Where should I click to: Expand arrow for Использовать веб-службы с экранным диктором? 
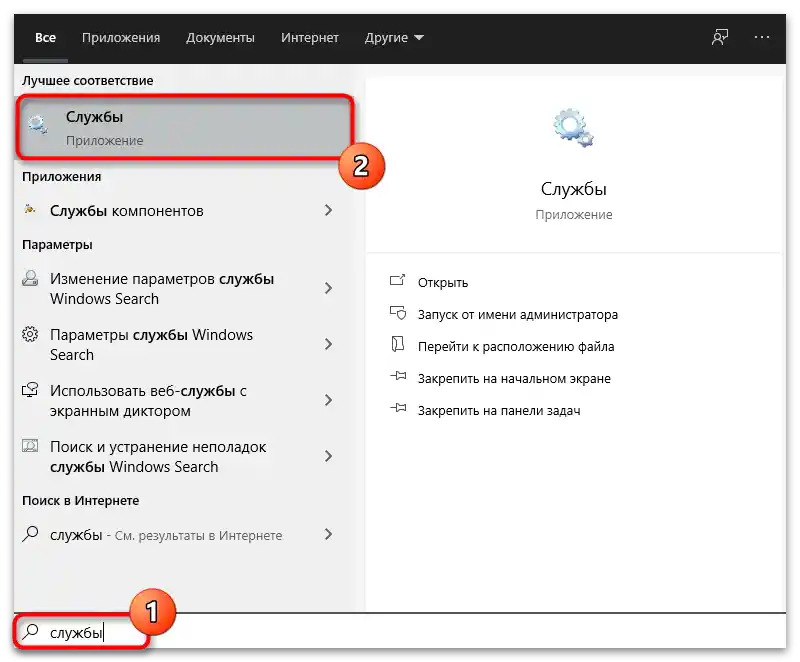[329, 400]
